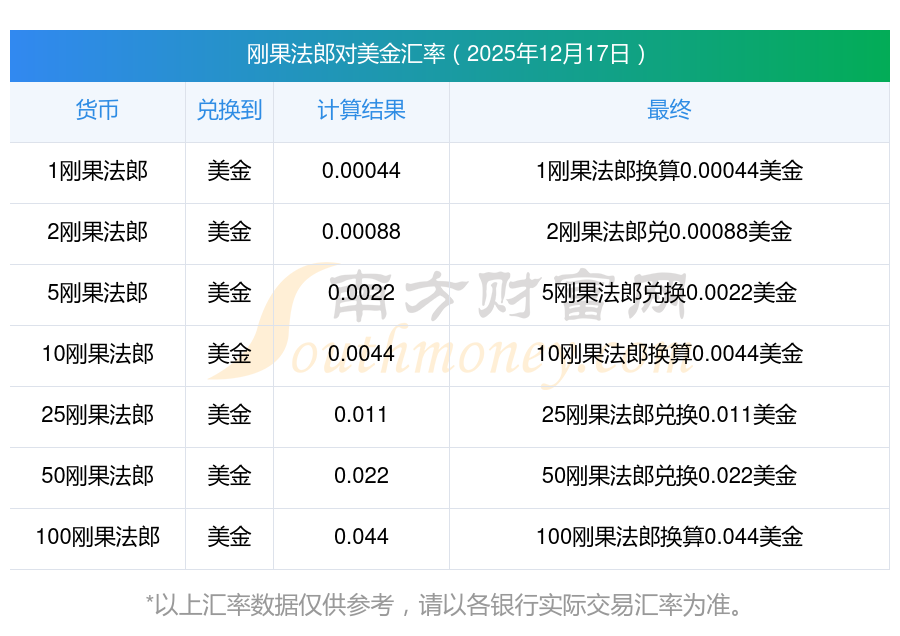Select the result value 0.00088

(361, 232)
